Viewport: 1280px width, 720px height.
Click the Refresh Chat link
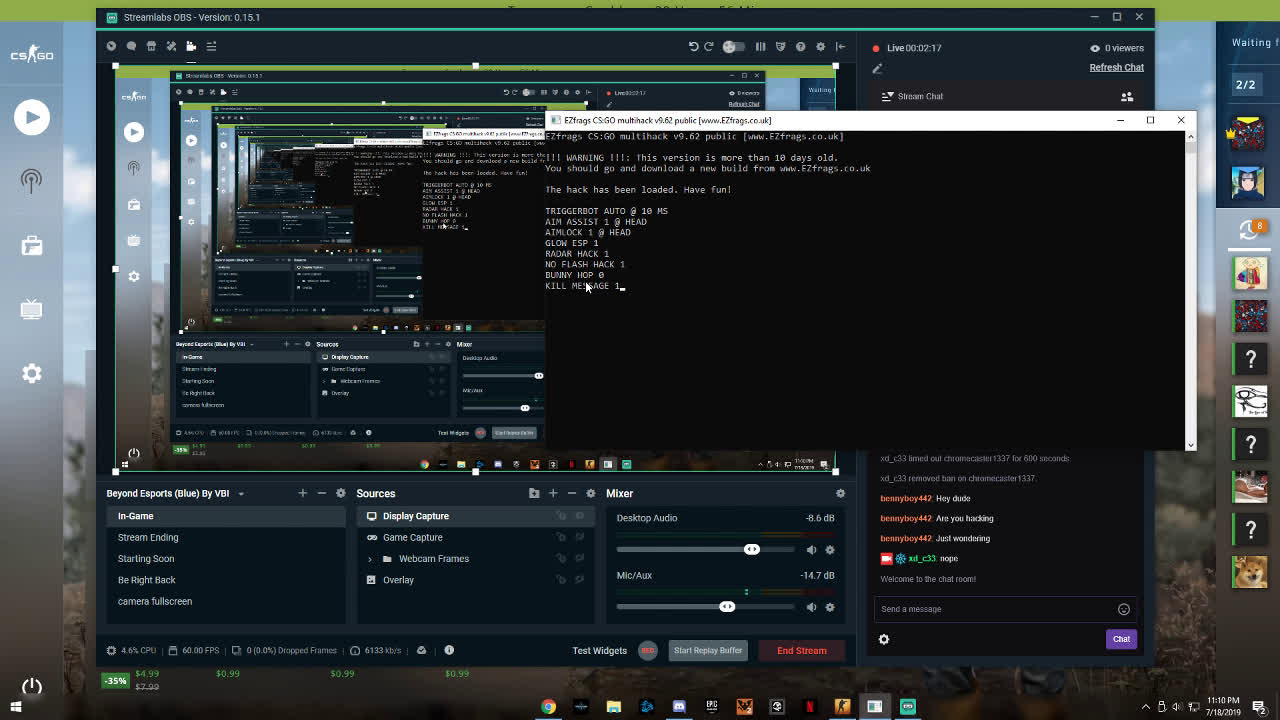click(1116, 67)
